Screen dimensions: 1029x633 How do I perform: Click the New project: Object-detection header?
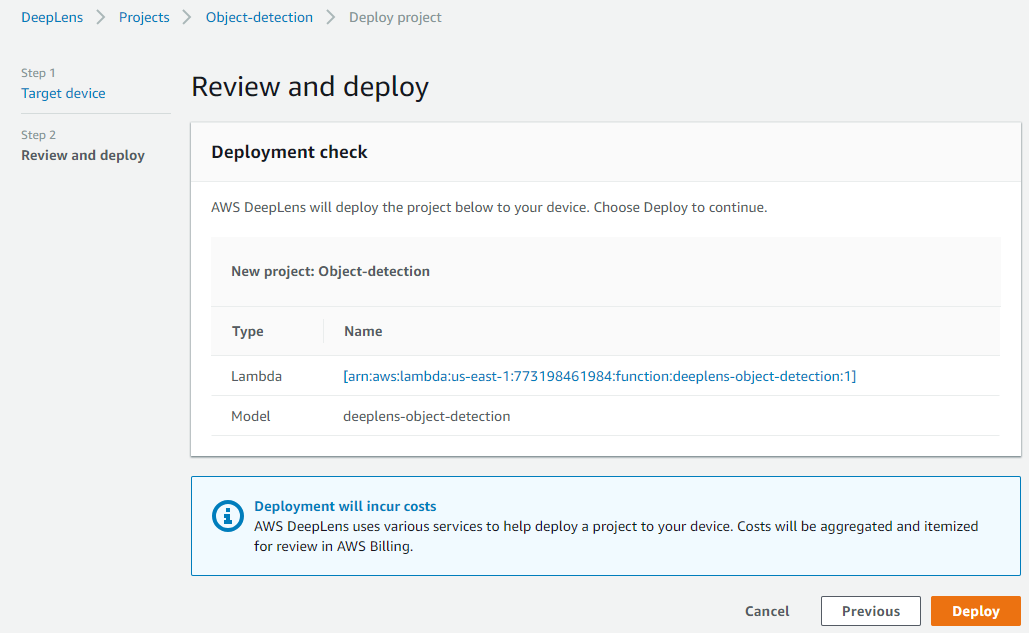point(331,271)
